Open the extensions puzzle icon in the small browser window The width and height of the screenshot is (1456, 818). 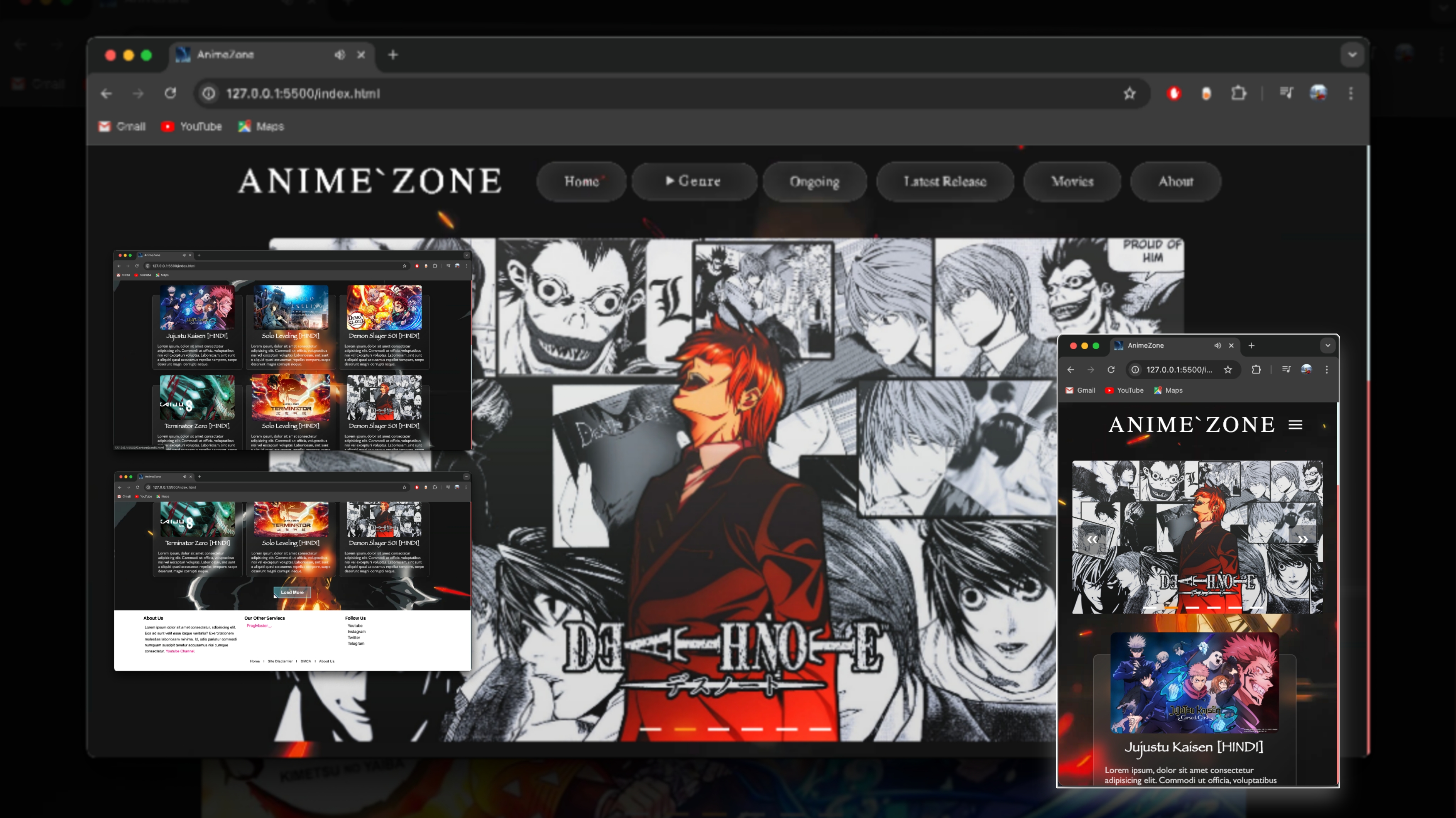(x=1256, y=370)
